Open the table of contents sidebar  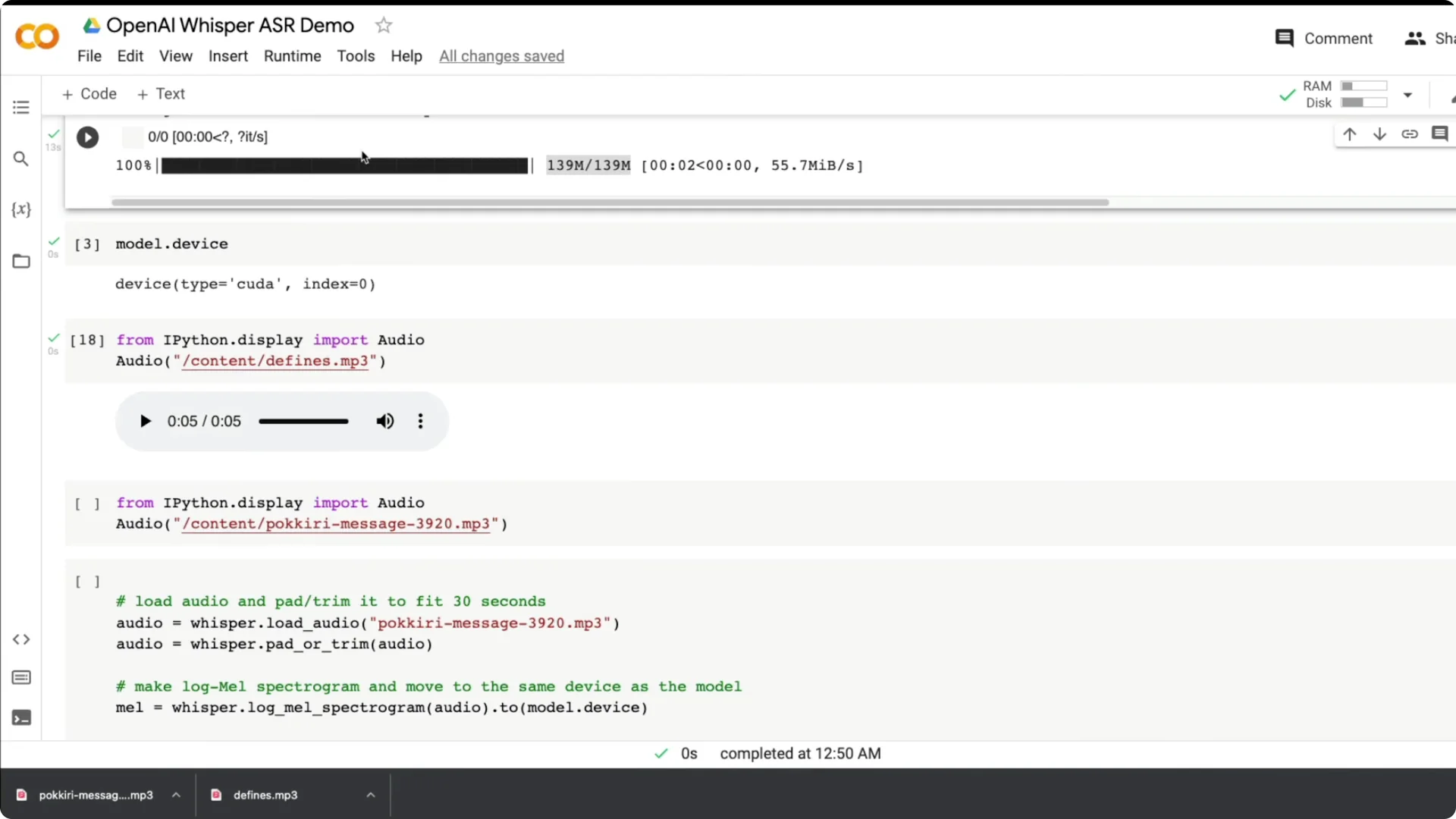pyautogui.click(x=20, y=107)
